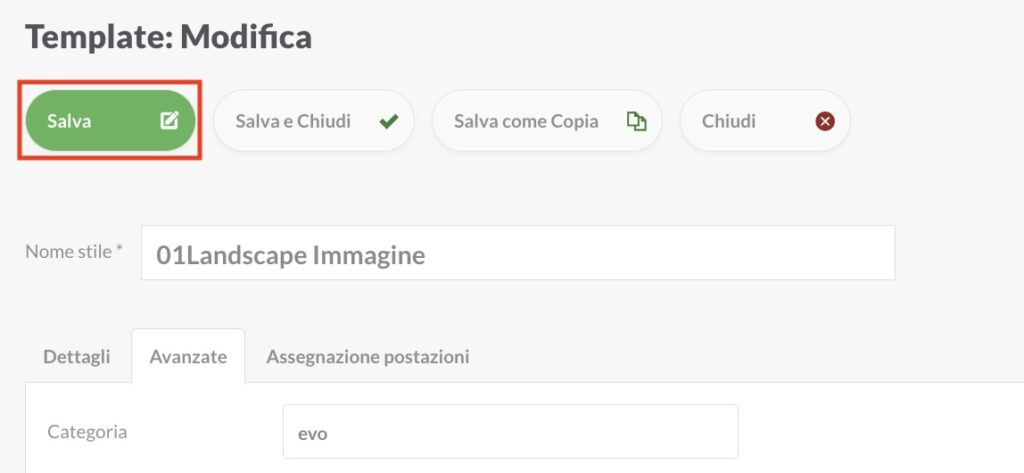The width and height of the screenshot is (1024, 473).
Task: Switch to the Dettagli tab
Action: 76,357
